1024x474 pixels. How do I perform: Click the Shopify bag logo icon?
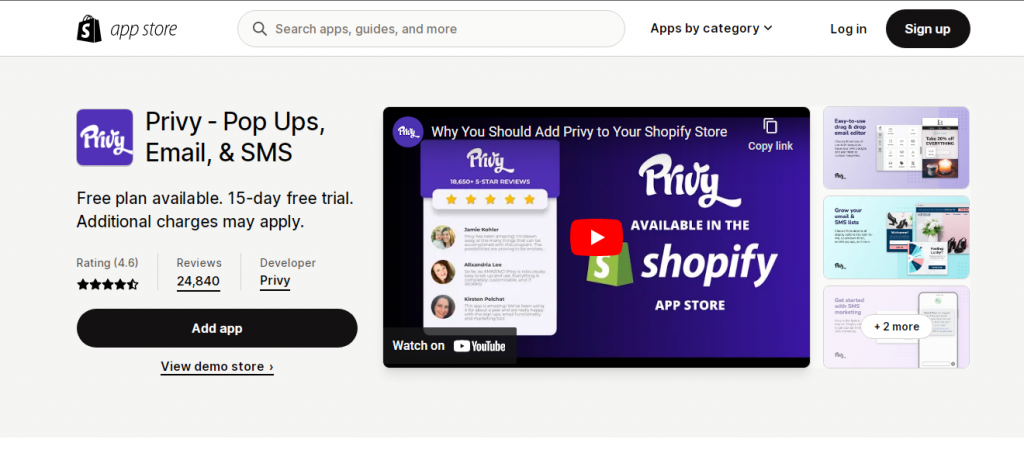click(x=89, y=29)
